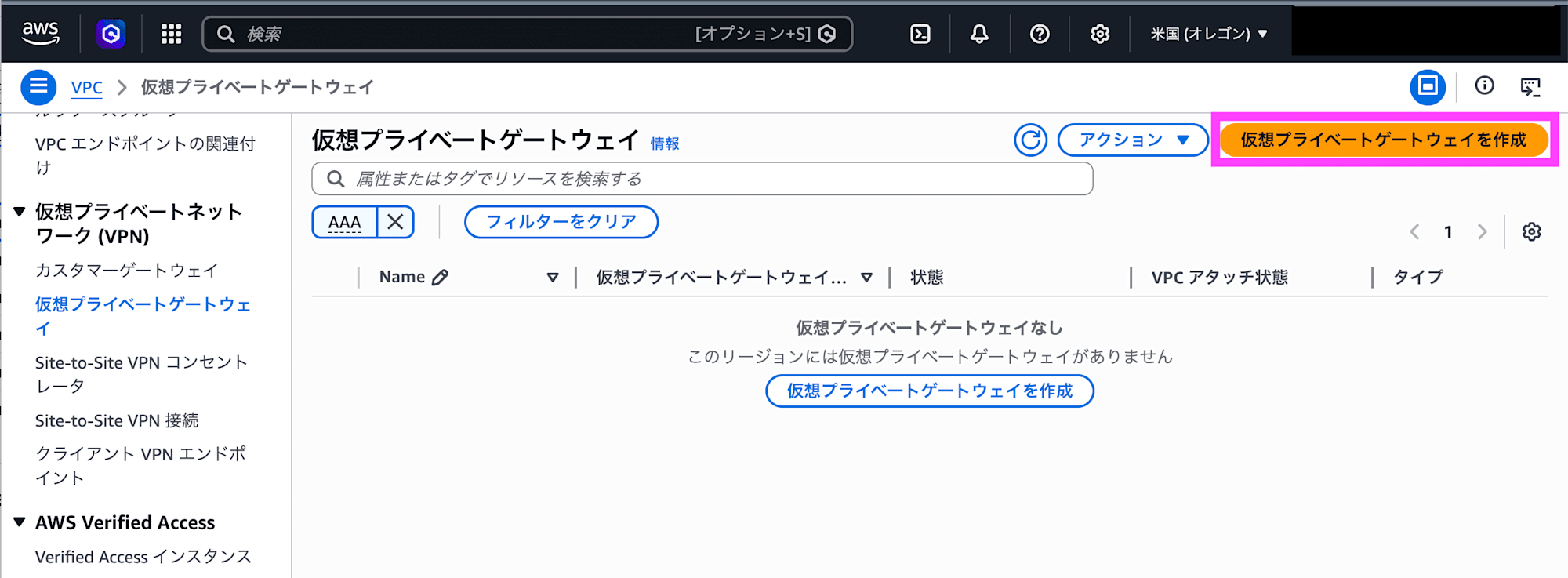Open クライアント VPN エンドポイント item
Image resolution: width=1568 pixels, height=578 pixels.
[141, 466]
